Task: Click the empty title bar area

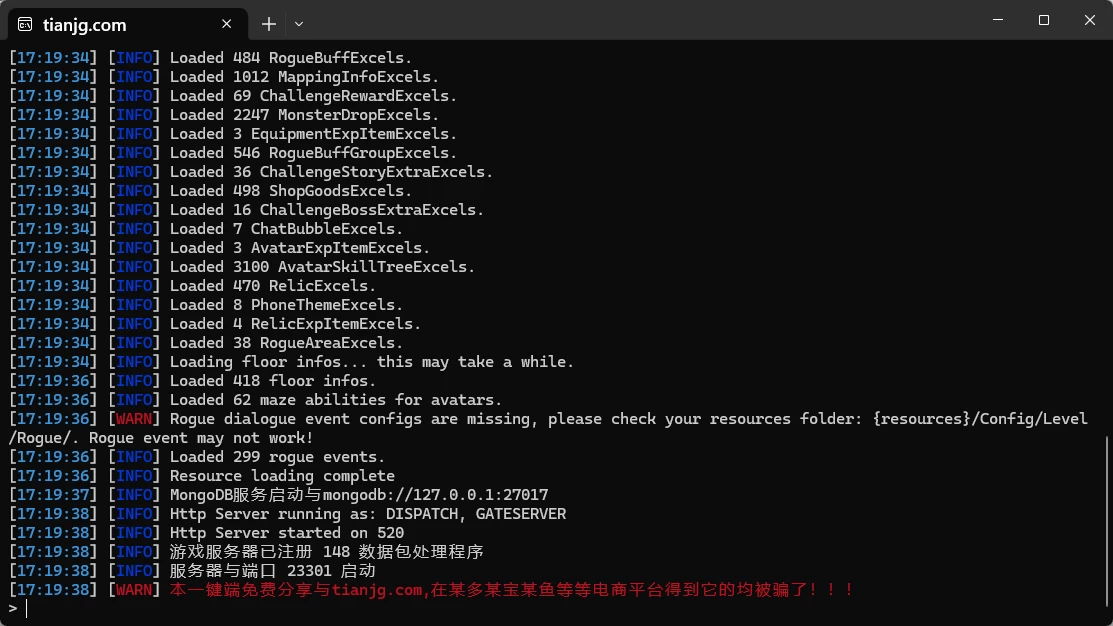Action: (639, 20)
